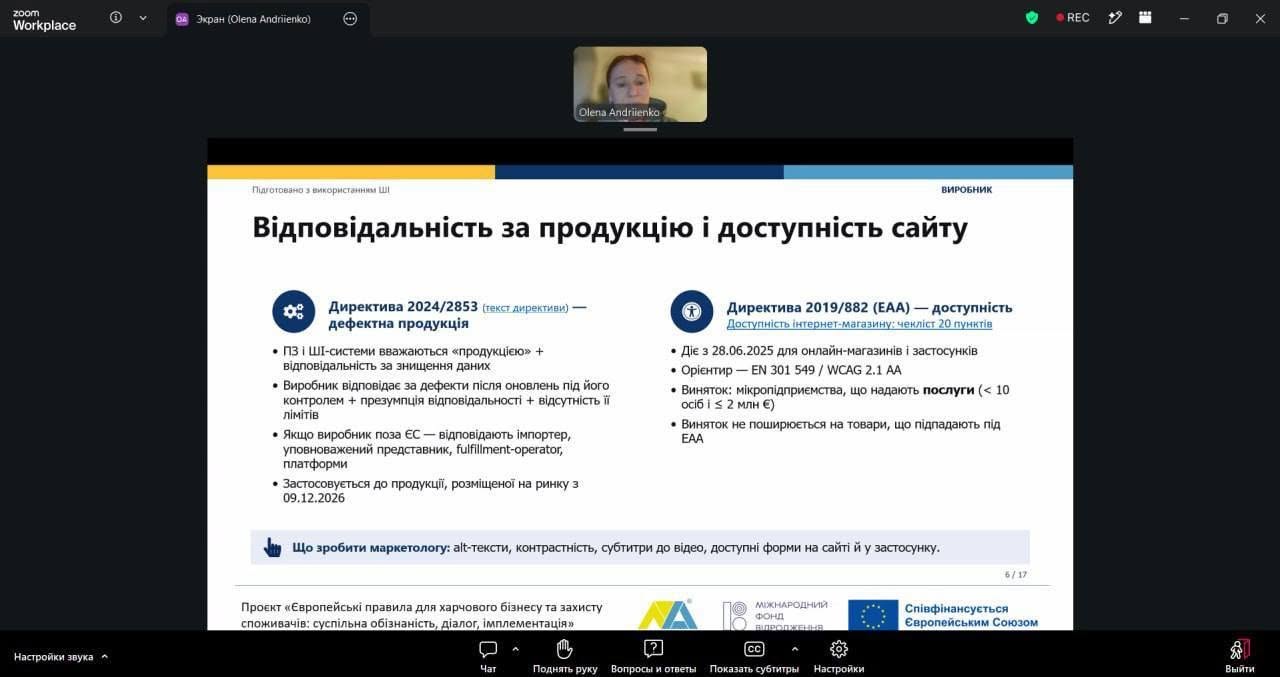Click bullet Орієнтир — EN 301 549
The width and height of the screenshot is (1280, 677).
coord(791,370)
